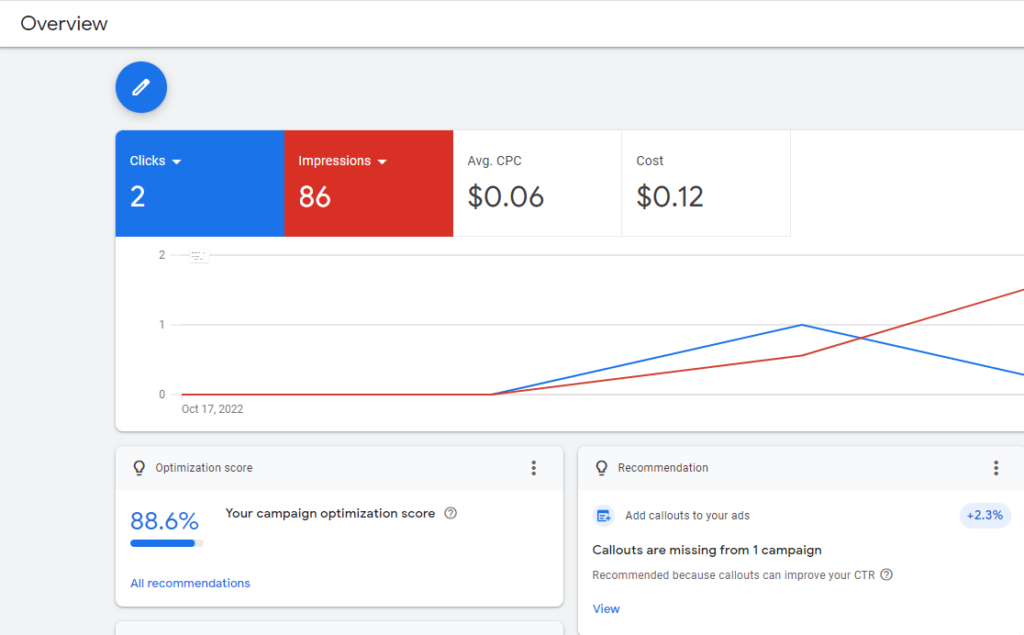1024x635 pixels.
Task: Click the 88.6% optimization score link
Action: [x=164, y=521]
